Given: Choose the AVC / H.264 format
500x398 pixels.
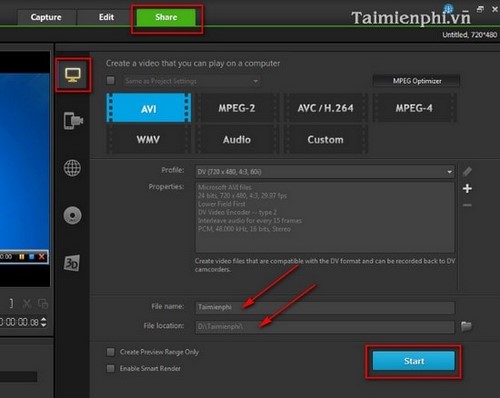Looking at the screenshot, I should pos(325,108).
